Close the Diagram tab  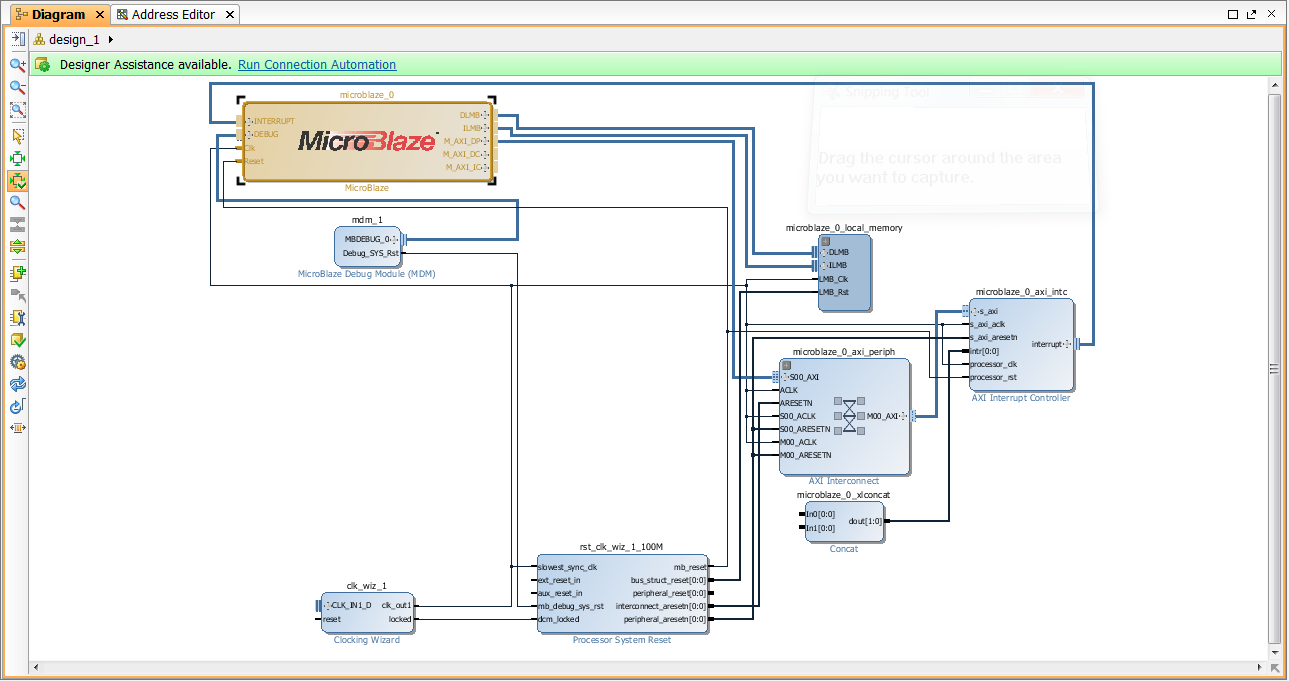click(99, 15)
